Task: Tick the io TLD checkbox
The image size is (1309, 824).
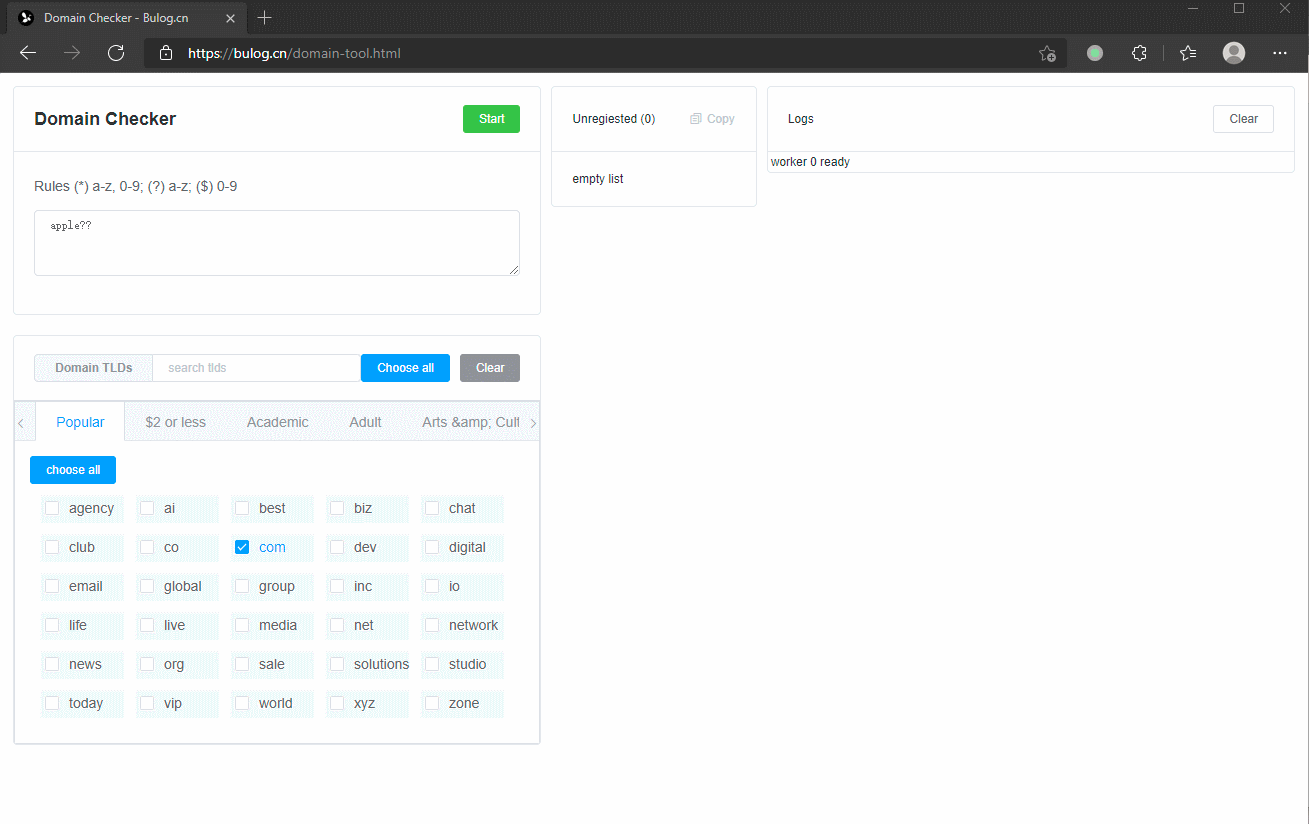Action: (432, 586)
